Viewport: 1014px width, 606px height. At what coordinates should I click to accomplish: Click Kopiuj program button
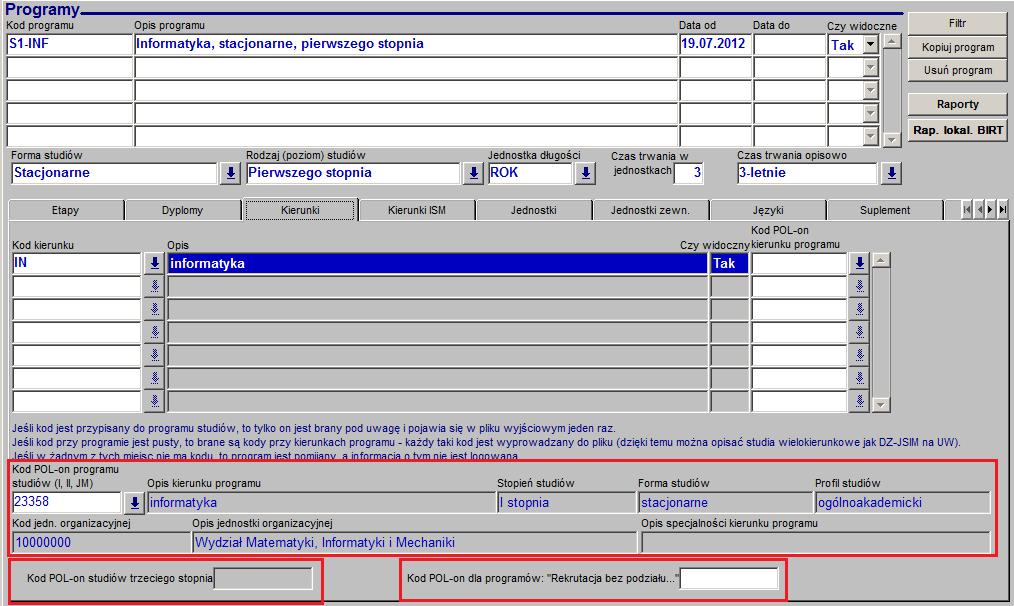957,47
